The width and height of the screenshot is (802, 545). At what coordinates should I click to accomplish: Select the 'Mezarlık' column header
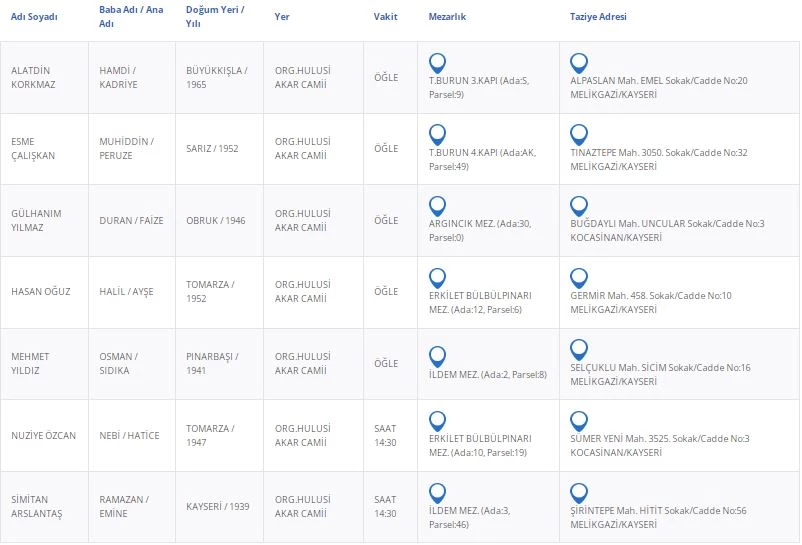pos(447,17)
